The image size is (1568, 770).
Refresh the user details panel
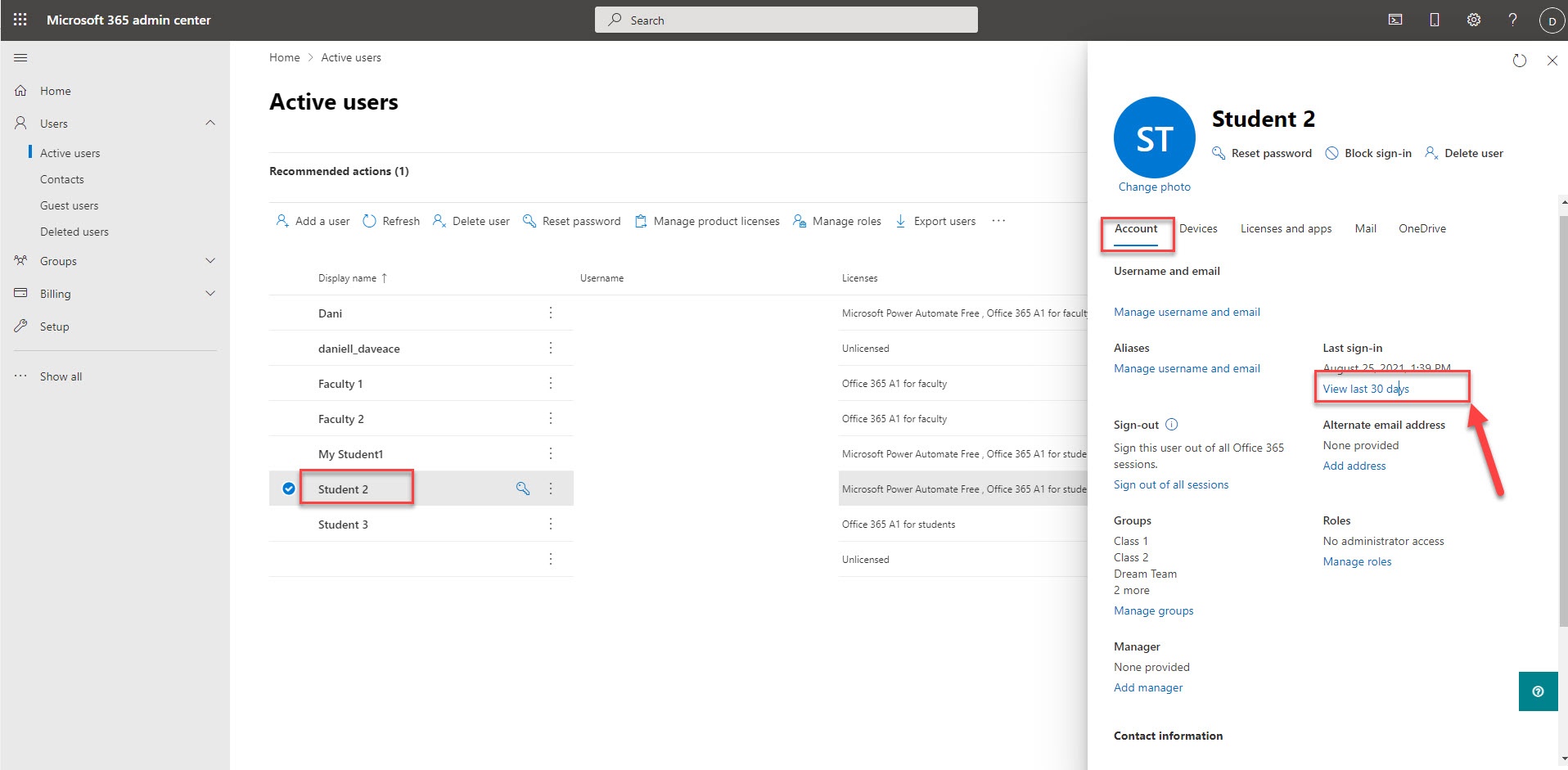[x=1520, y=61]
